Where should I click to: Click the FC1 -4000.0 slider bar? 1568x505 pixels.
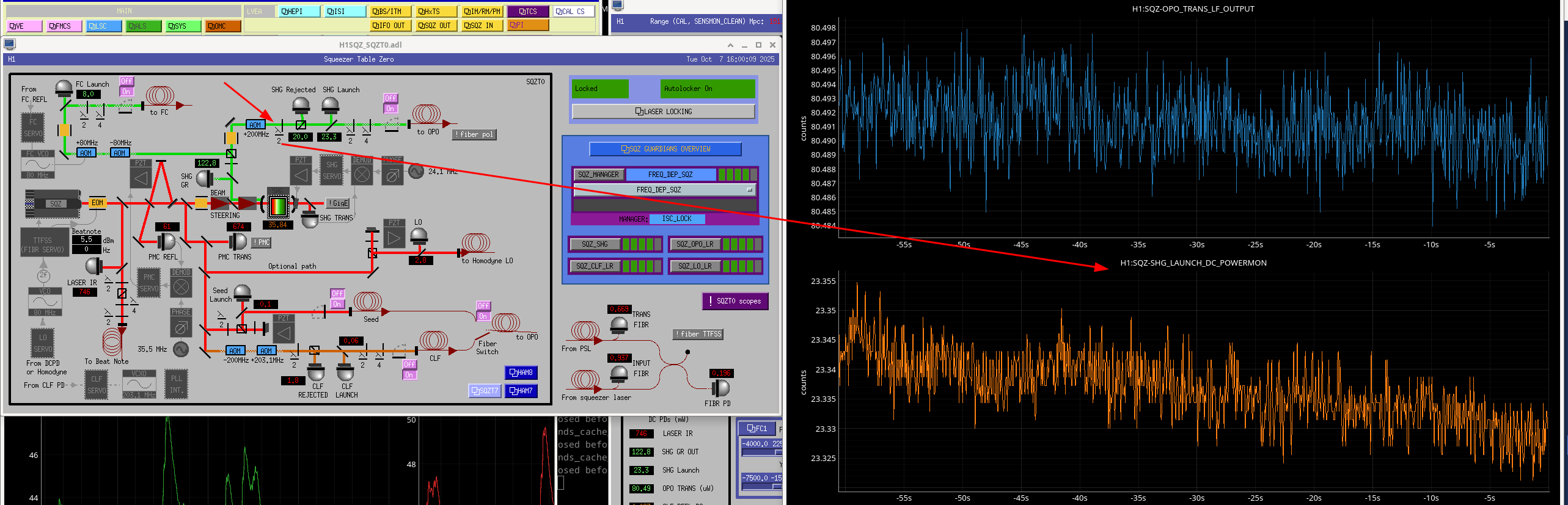pyautogui.click(x=760, y=452)
